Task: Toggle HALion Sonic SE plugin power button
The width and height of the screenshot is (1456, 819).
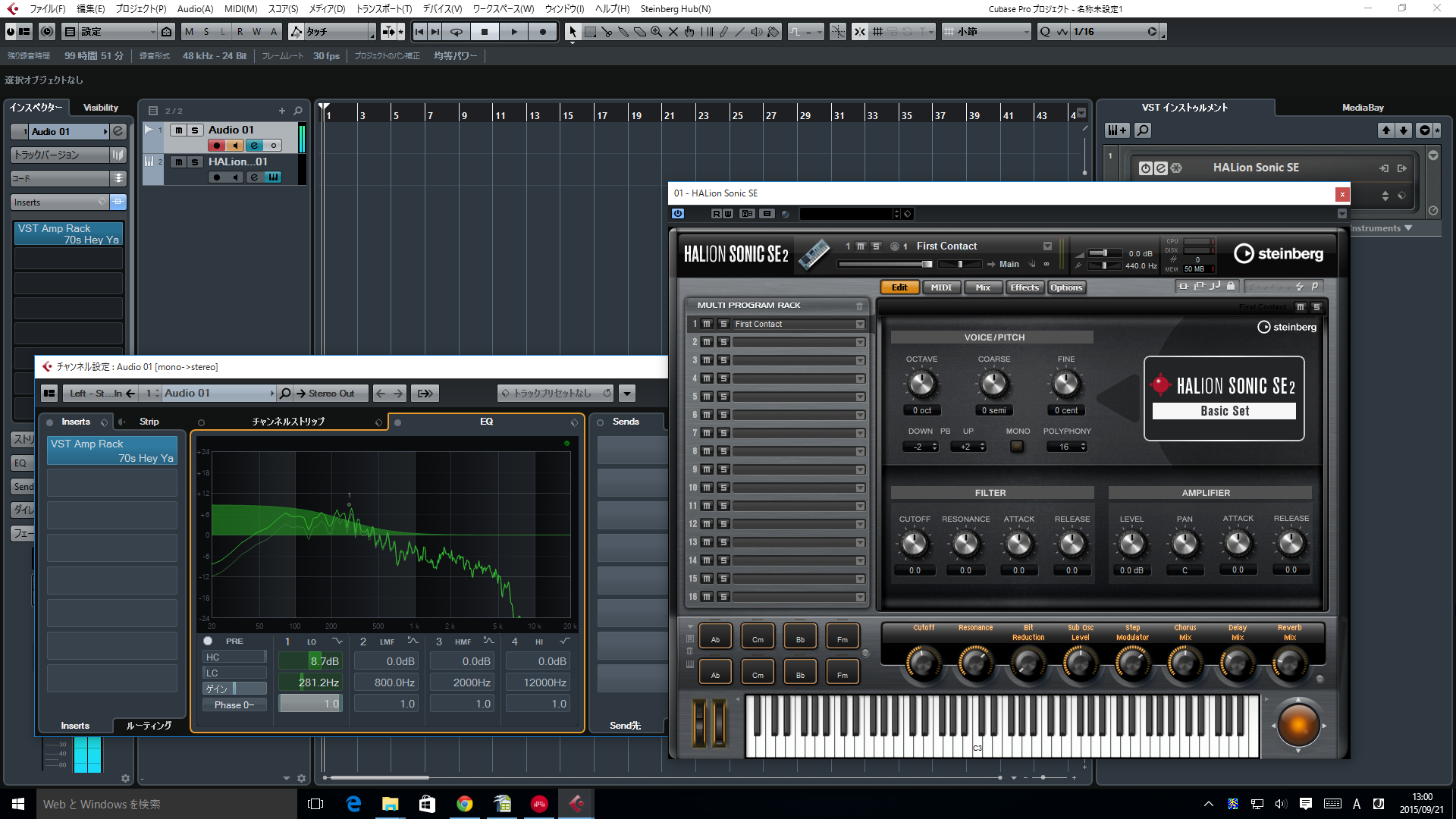Action: point(678,214)
